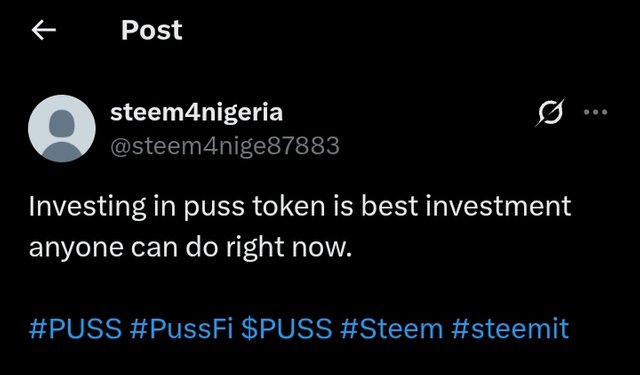This screenshot has height=375, width=640.
Task: Go back using the left arrow
Action: pyautogui.click(x=44, y=31)
